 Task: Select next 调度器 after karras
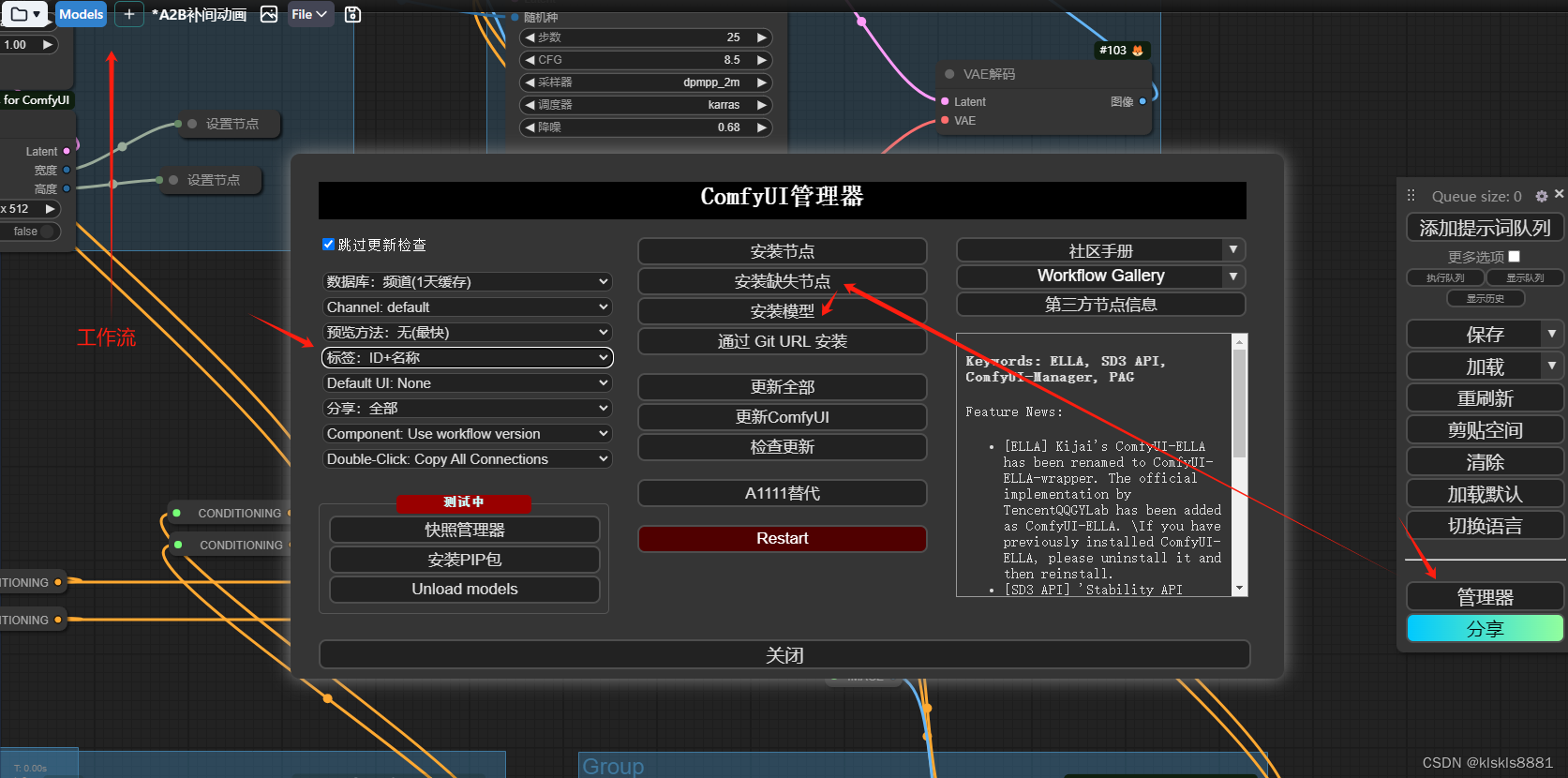point(762,105)
